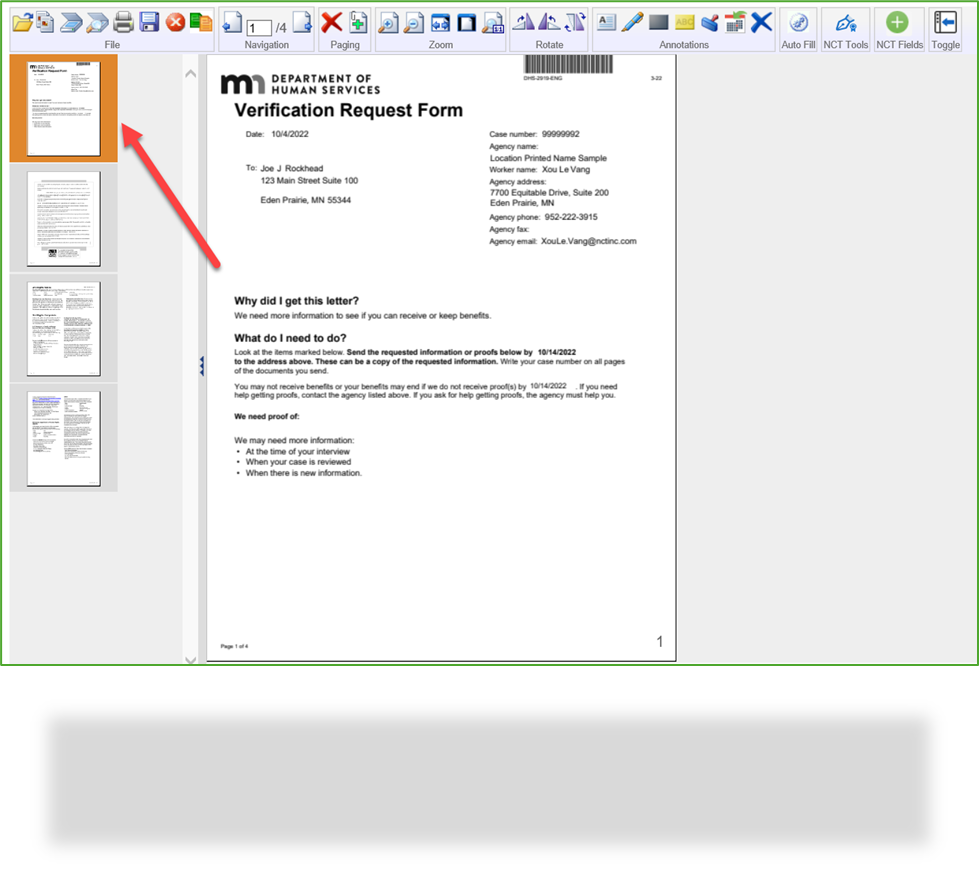Run Auto Fill on the form
This screenshot has width=979, height=870.
pyautogui.click(x=798, y=21)
